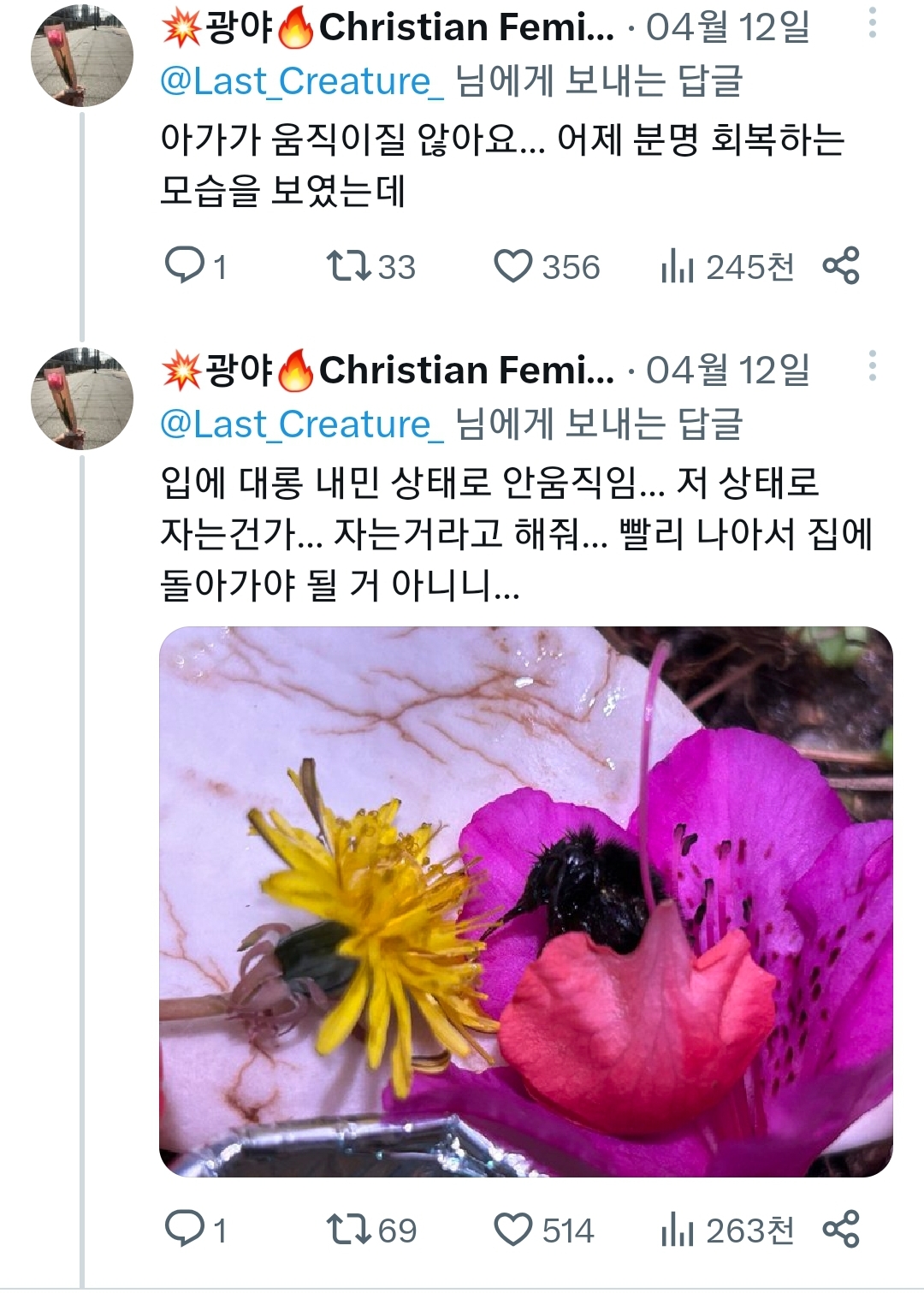This screenshot has height=1293, width=924.
Task: Open more options for first tweet
Action: (x=872, y=24)
